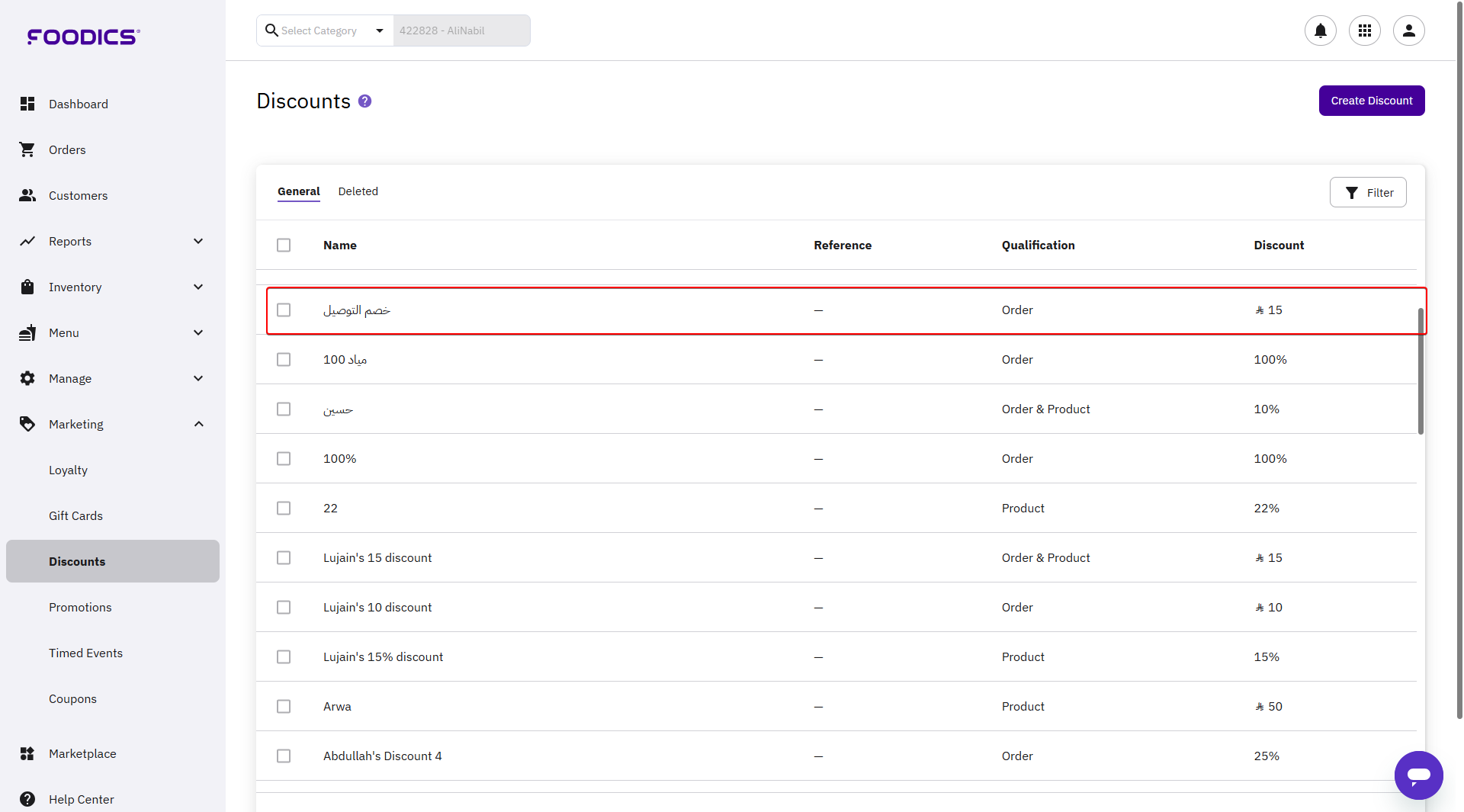Open the Filter button
Viewport: 1464px width, 812px height.
(x=1368, y=192)
